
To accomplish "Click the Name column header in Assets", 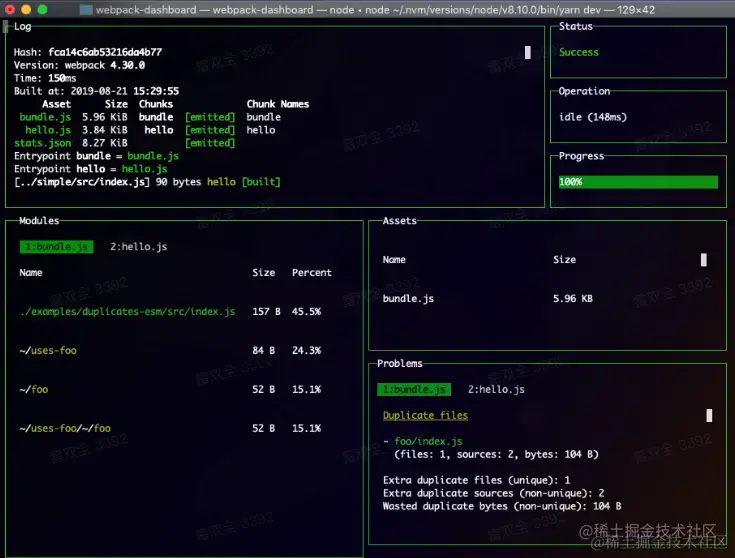I will [x=394, y=260].
